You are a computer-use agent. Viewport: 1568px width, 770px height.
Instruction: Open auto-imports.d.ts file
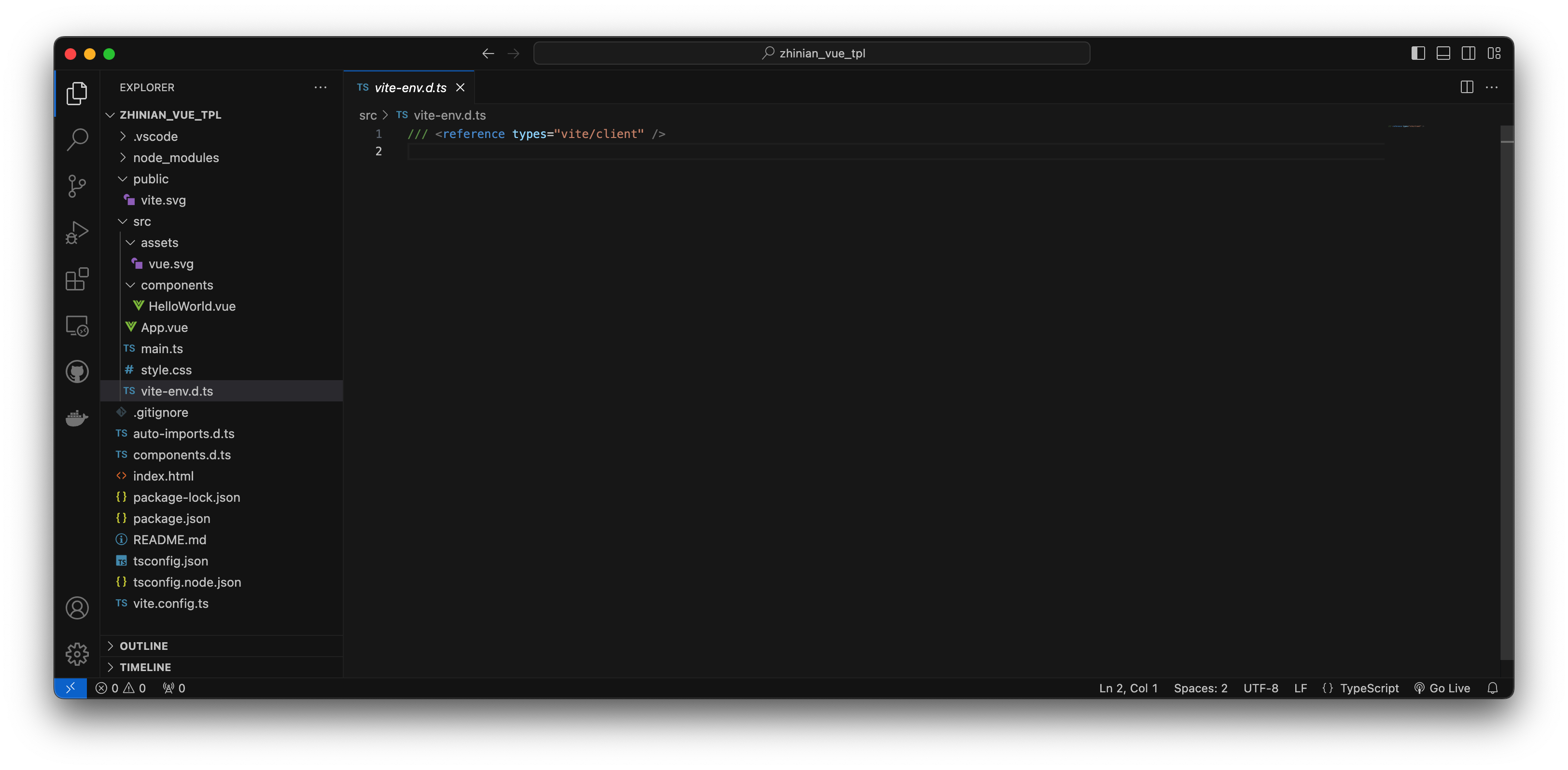(222, 434)
